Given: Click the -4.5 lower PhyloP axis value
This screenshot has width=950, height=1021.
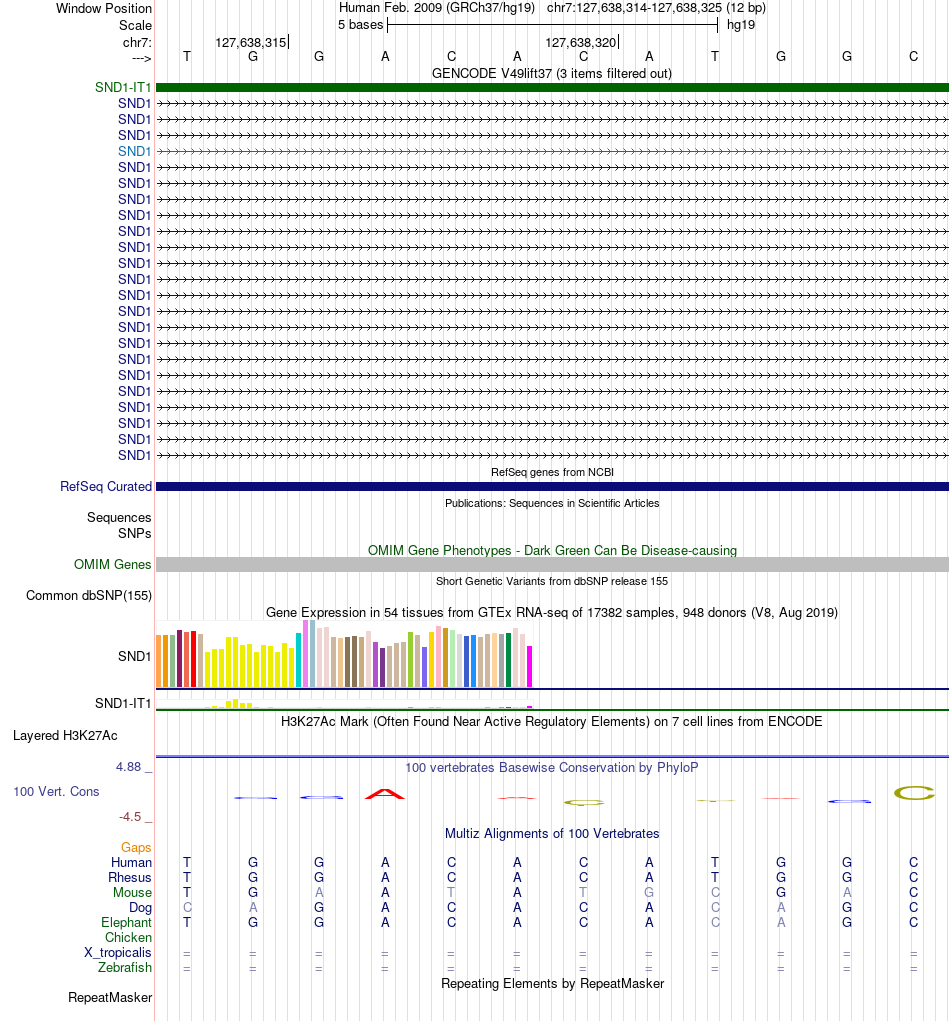Looking at the screenshot, I should tap(130, 817).
